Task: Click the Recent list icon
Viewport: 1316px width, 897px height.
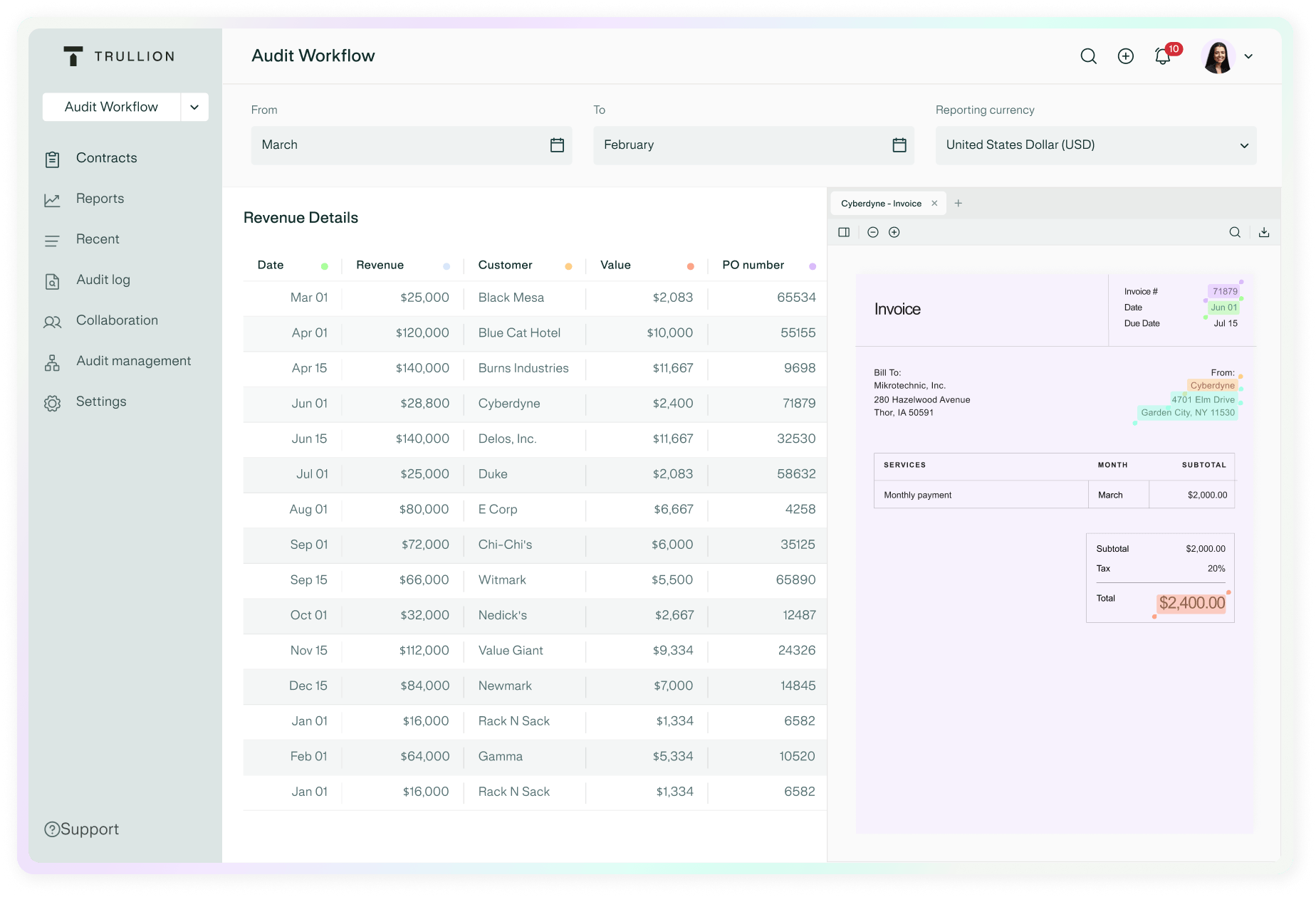Action: point(52,241)
